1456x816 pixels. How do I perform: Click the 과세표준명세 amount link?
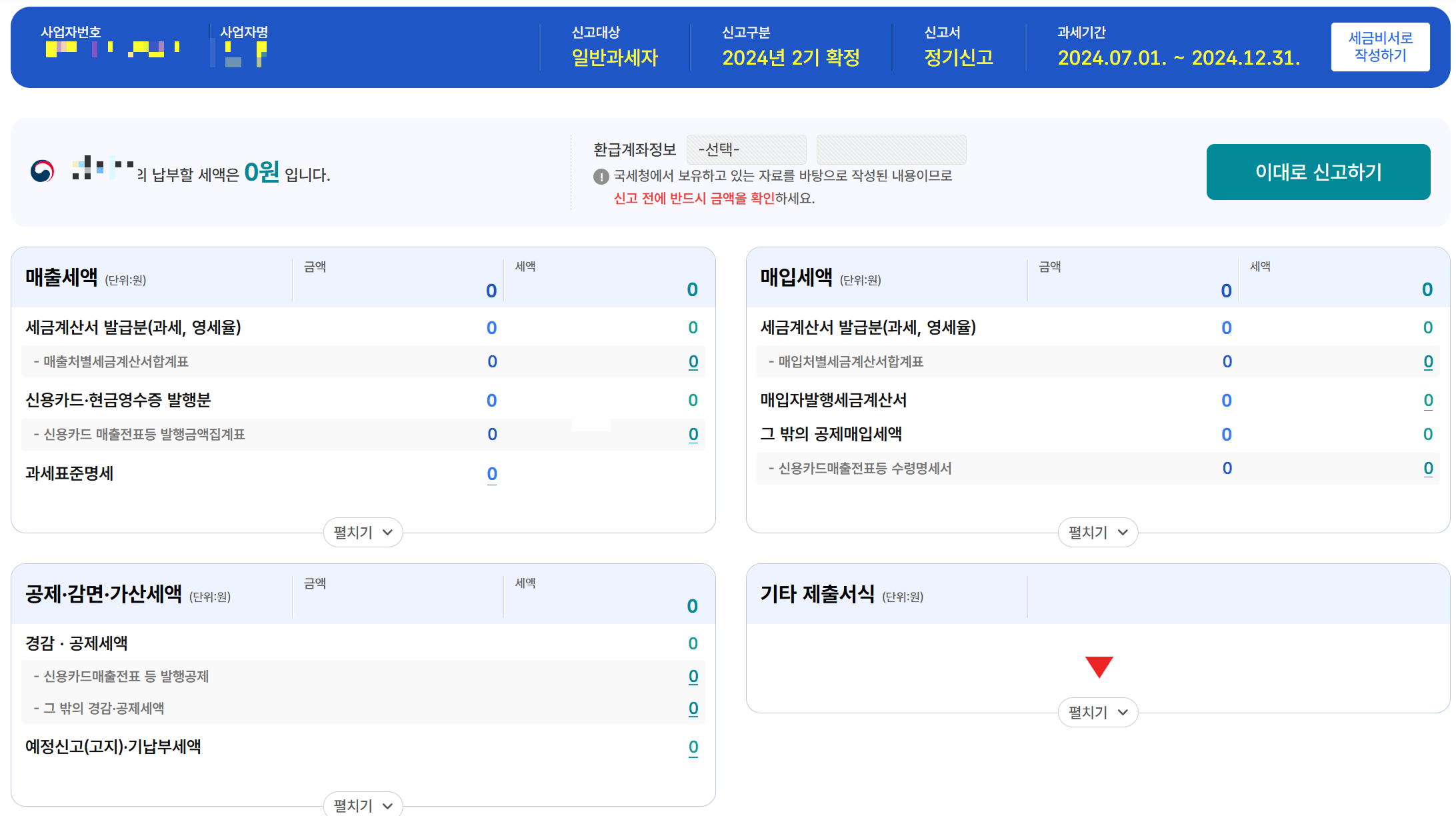click(x=492, y=474)
